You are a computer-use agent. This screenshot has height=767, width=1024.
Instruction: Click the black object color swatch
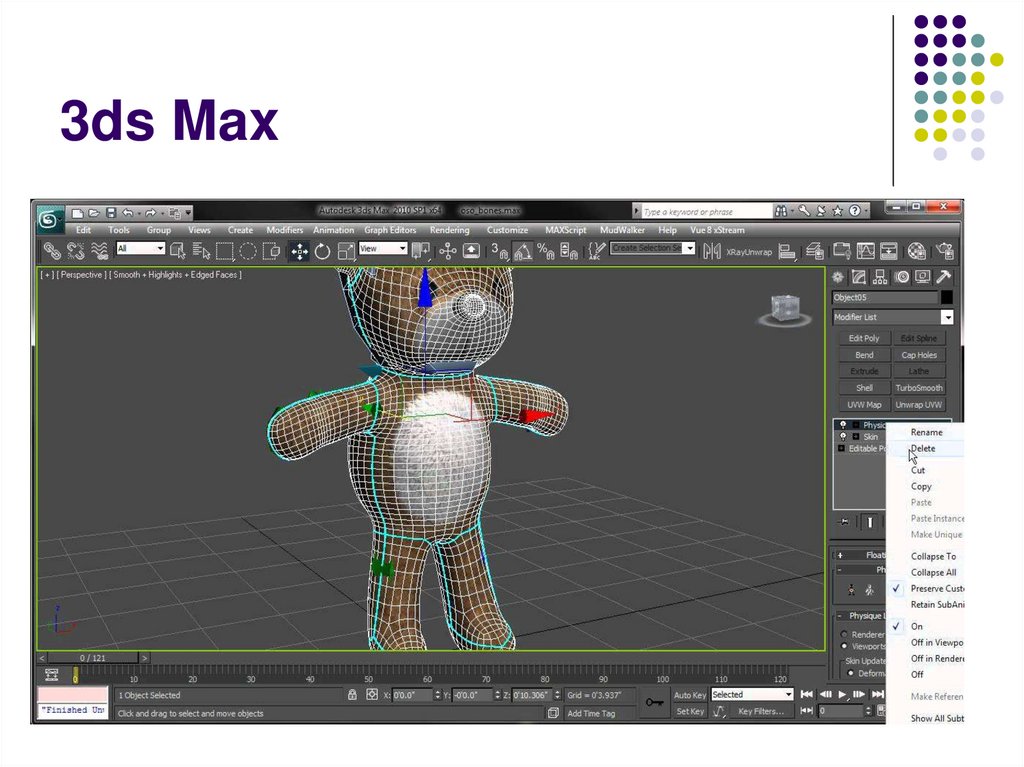coord(947,298)
